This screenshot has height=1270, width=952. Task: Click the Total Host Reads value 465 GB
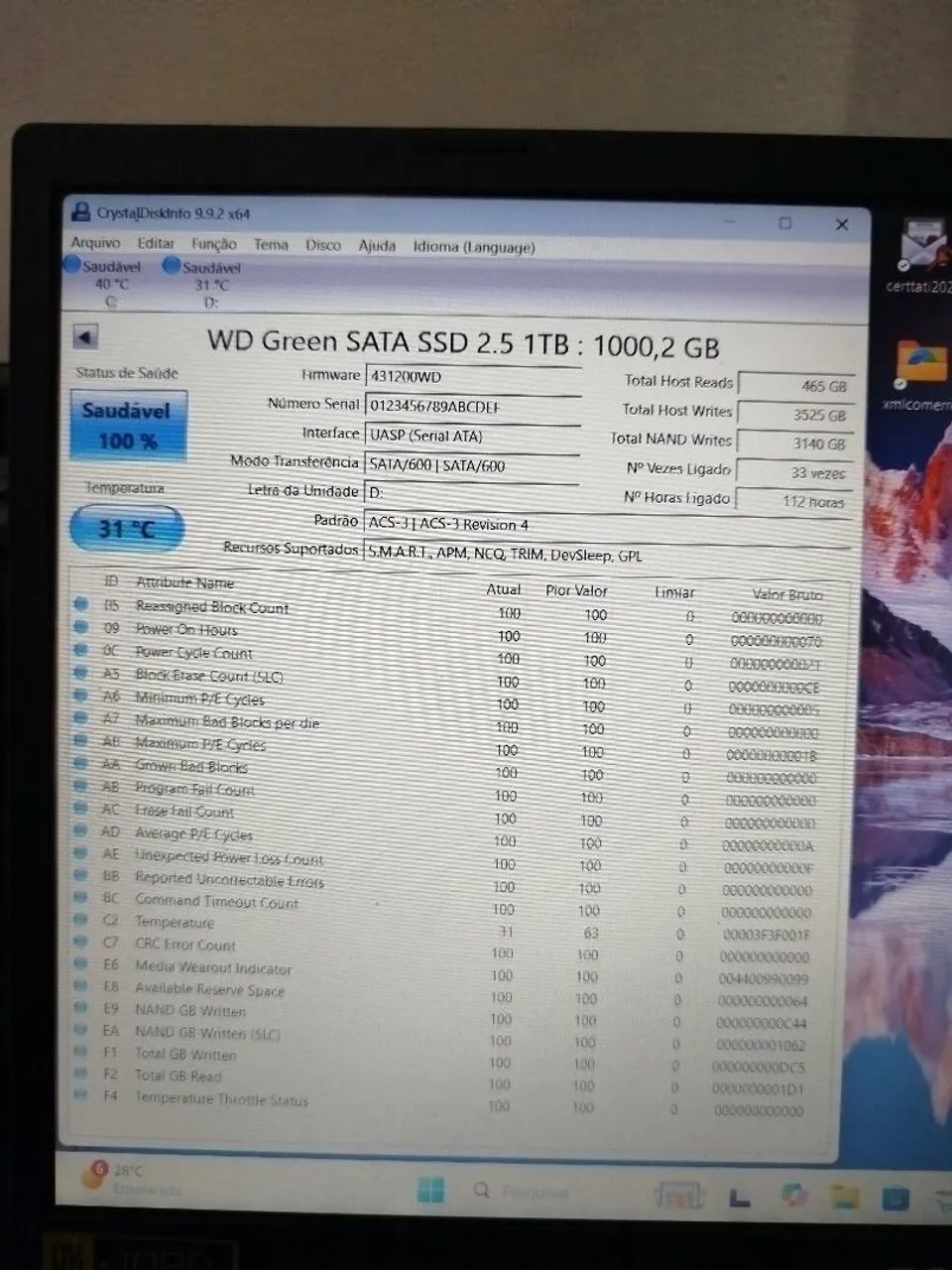point(795,386)
